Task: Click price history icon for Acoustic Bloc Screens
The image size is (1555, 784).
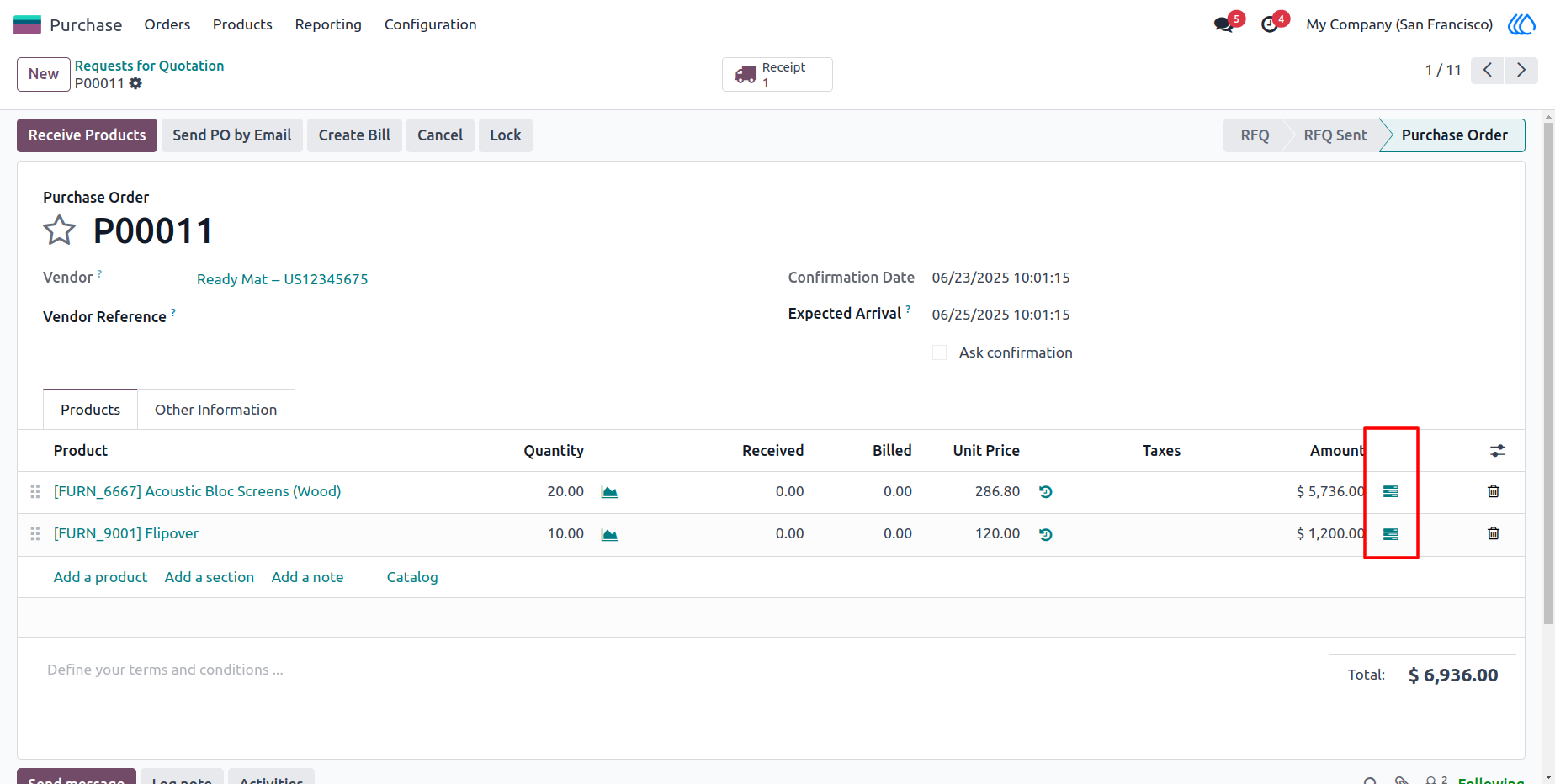Action: pos(1046,492)
